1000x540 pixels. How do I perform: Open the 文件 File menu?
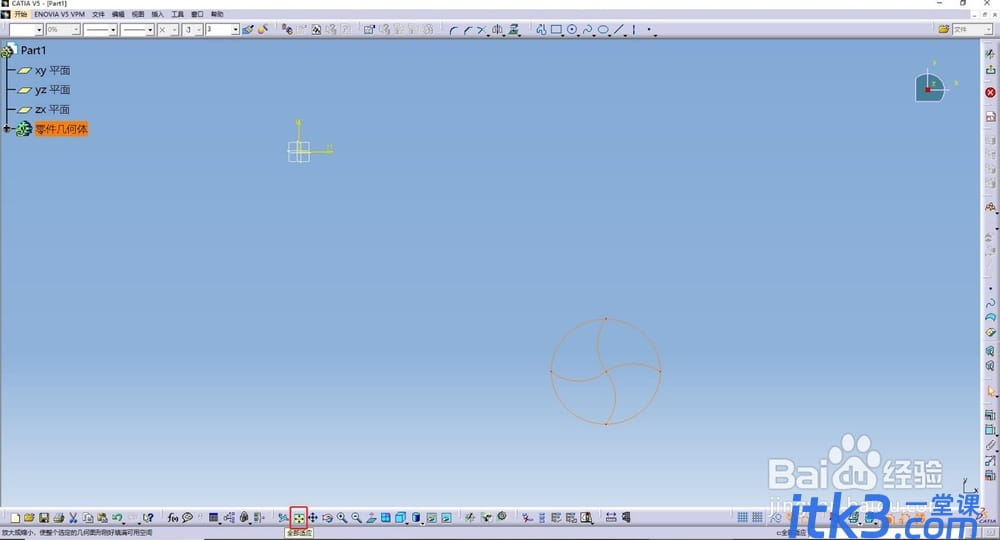[98, 14]
